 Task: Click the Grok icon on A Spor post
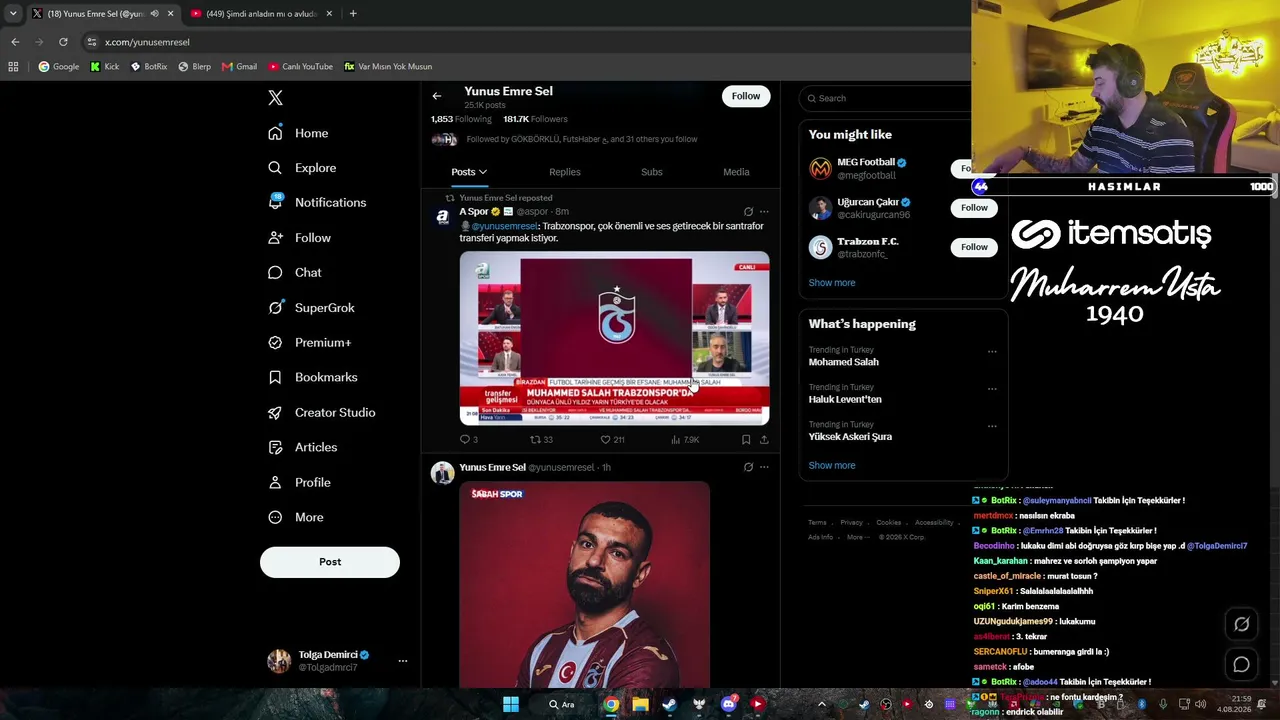[748, 212]
